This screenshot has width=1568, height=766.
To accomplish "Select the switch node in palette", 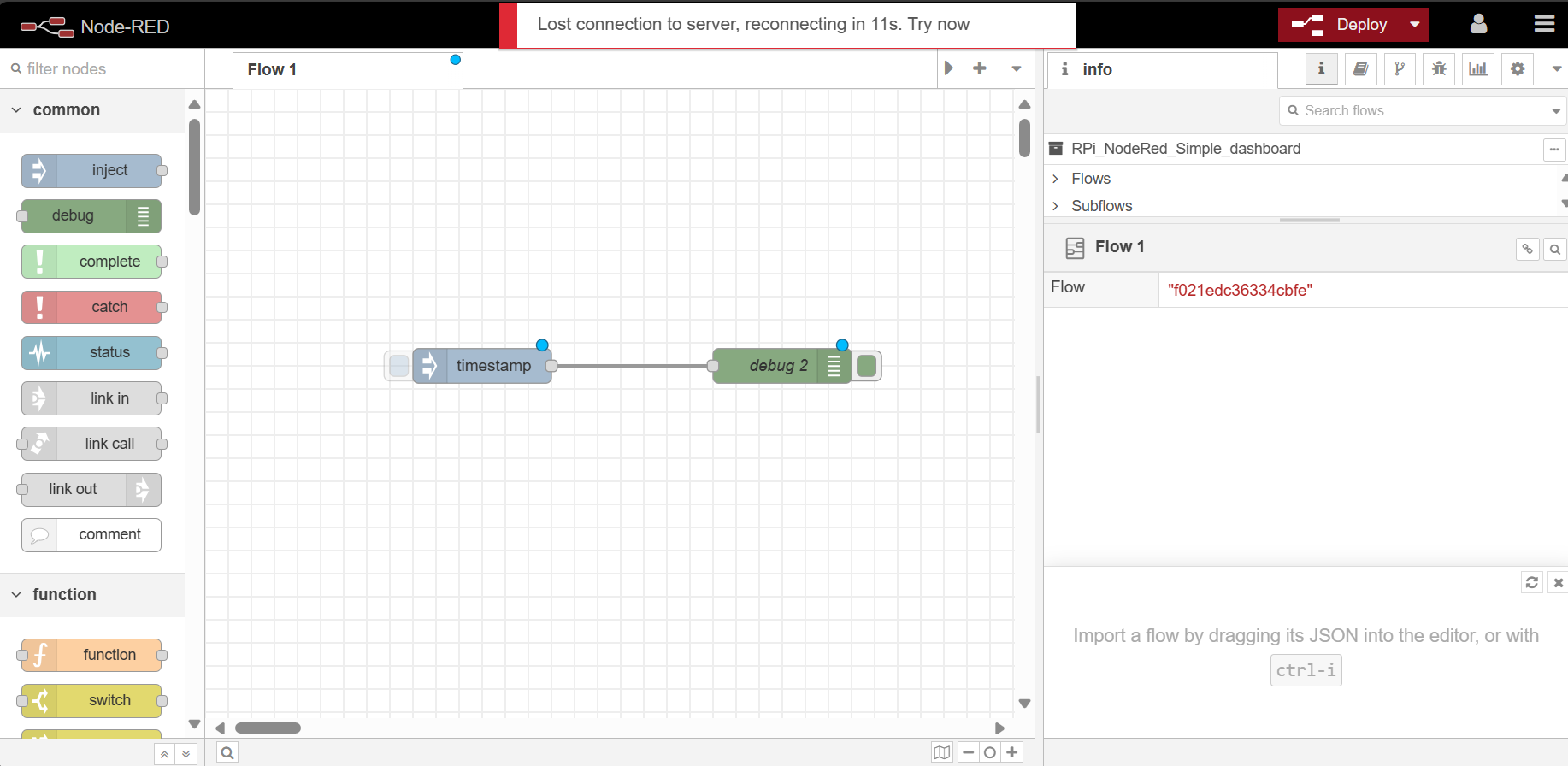I will tap(91, 701).
